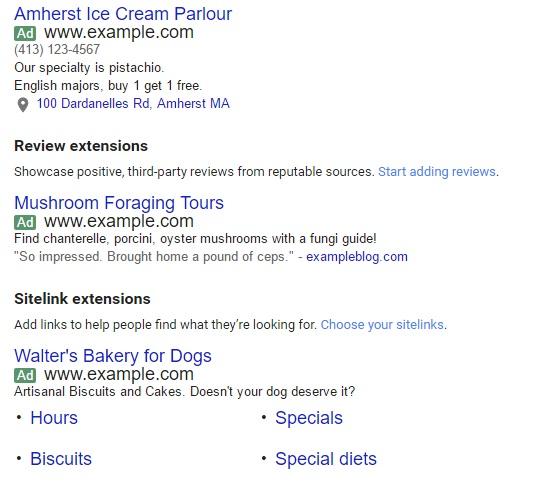The width and height of the screenshot is (556, 493).
Task: Open Walter's Bakery for Dogs headline
Action: click(x=113, y=356)
